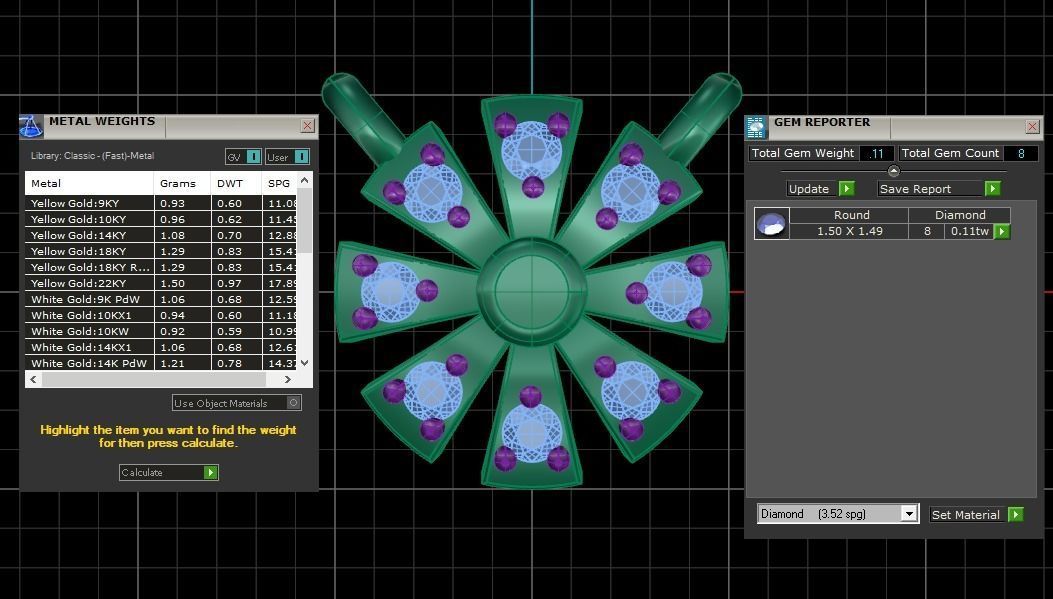The image size is (1053, 599).
Task: Click the SPG column header
Action: point(279,183)
